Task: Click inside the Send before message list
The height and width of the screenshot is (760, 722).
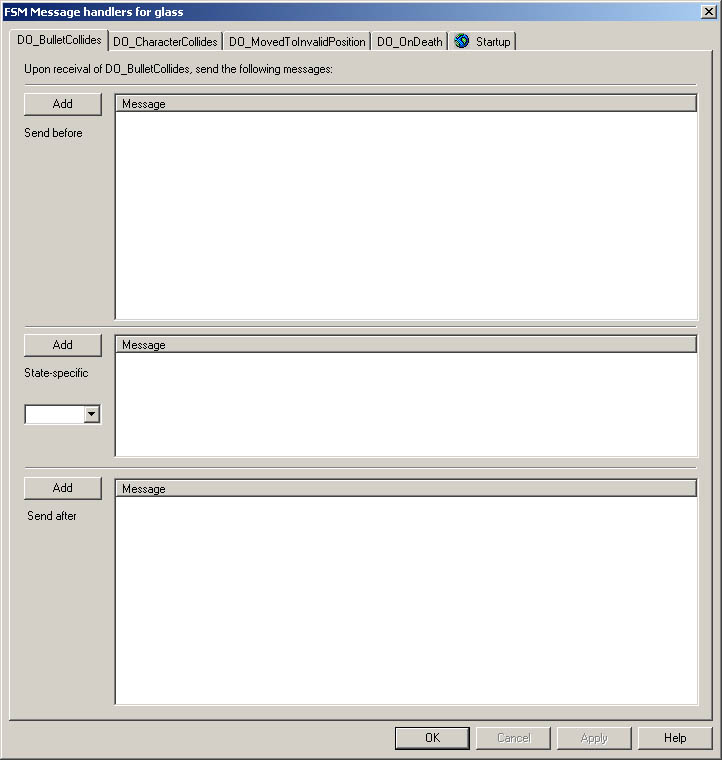Action: click(x=406, y=215)
